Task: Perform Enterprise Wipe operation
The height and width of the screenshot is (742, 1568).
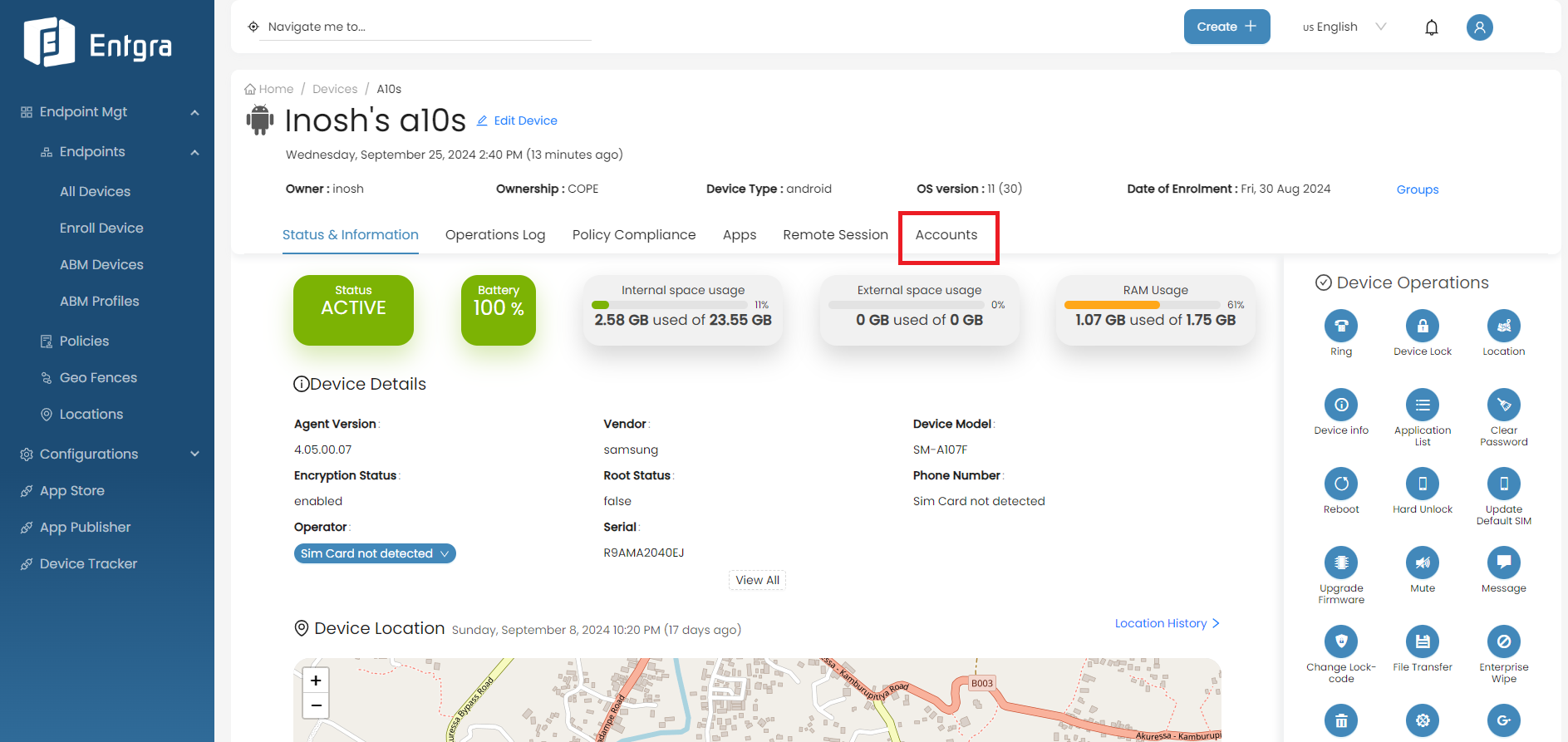Action: pyautogui.click(x=1504, y=641)
